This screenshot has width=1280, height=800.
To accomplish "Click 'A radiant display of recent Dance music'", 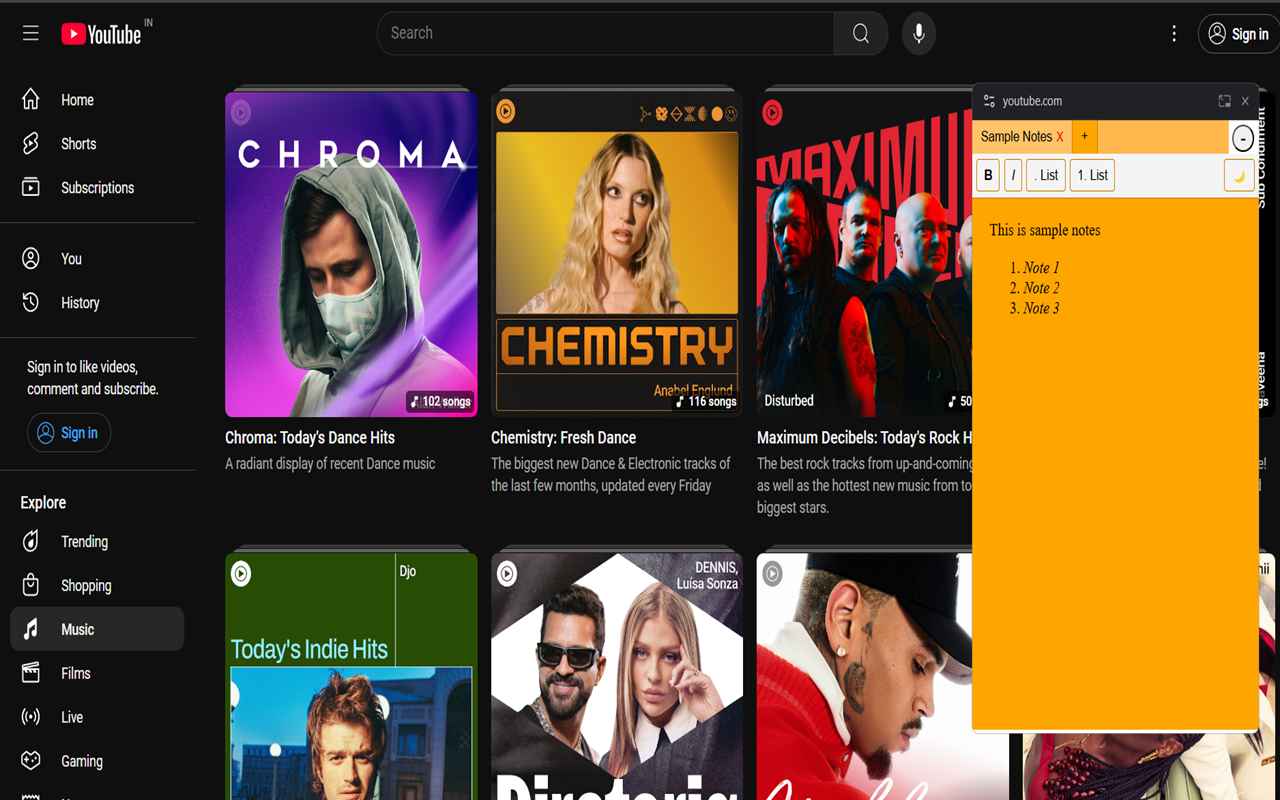I will [330, 464].
